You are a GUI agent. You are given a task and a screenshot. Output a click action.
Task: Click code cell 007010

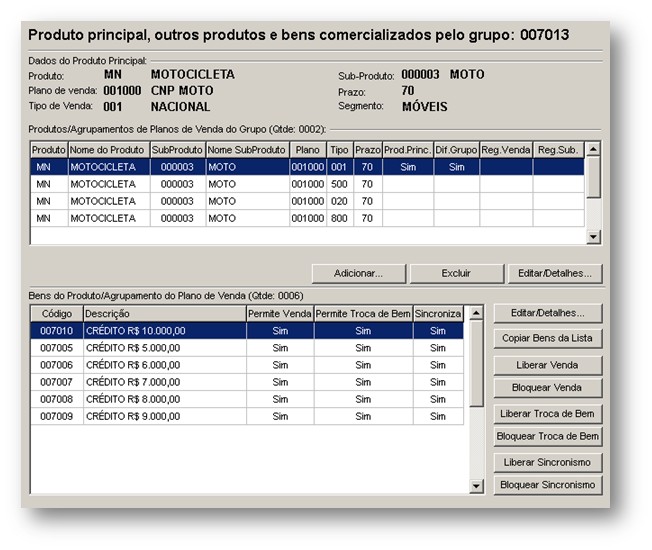coord(57,331)
